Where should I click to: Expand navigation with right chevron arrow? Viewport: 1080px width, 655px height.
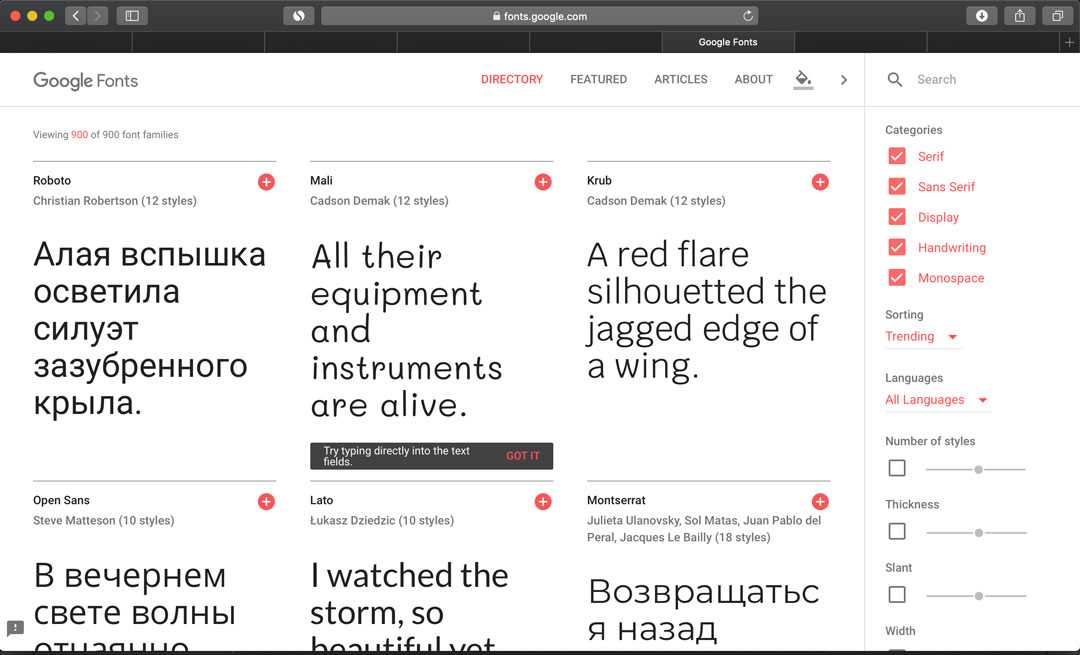844,80
